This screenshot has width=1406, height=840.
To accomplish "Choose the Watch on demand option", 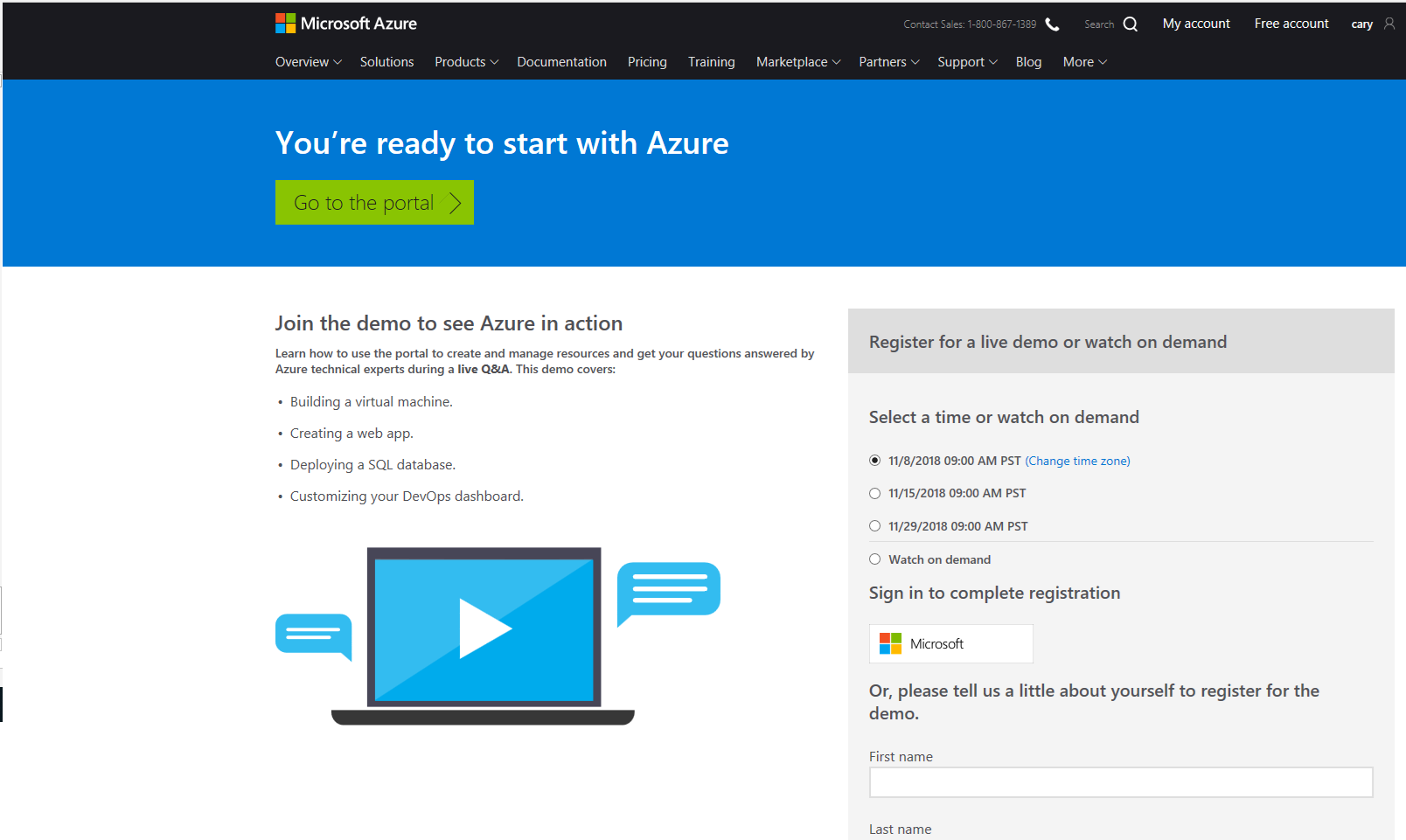I will (874, 559).
